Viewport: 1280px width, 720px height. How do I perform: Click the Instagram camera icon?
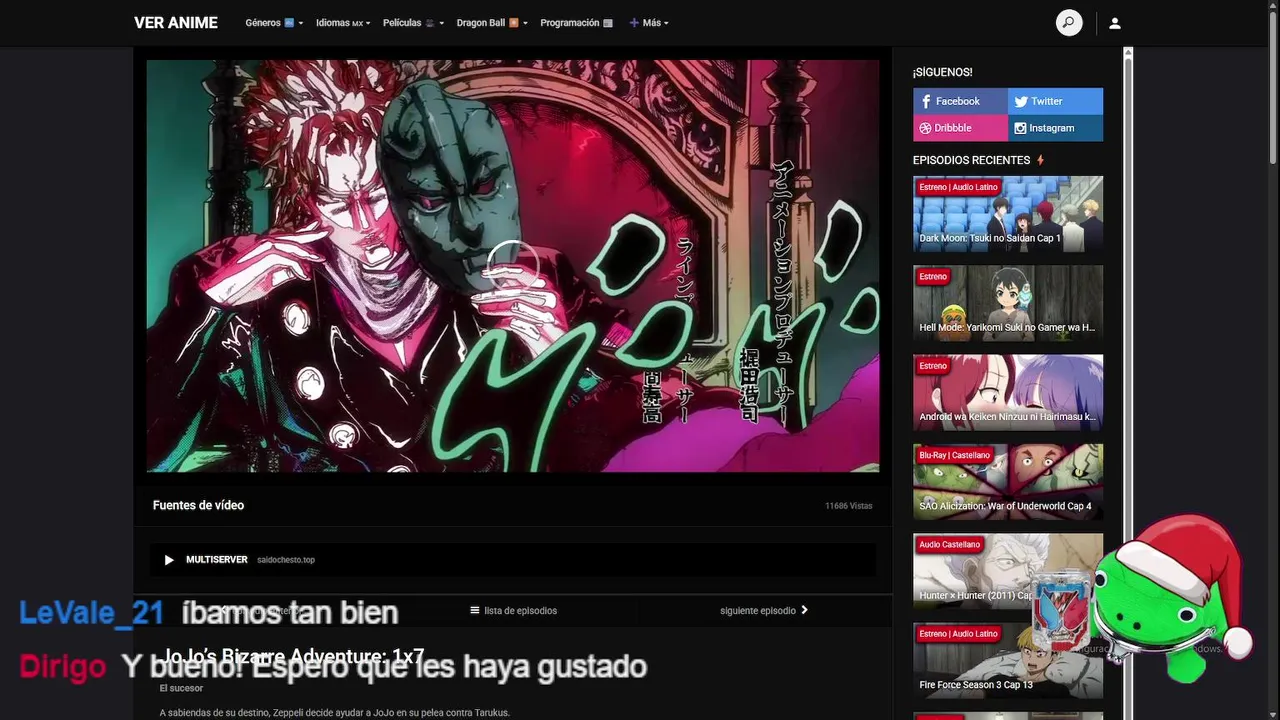(1020, 128)
